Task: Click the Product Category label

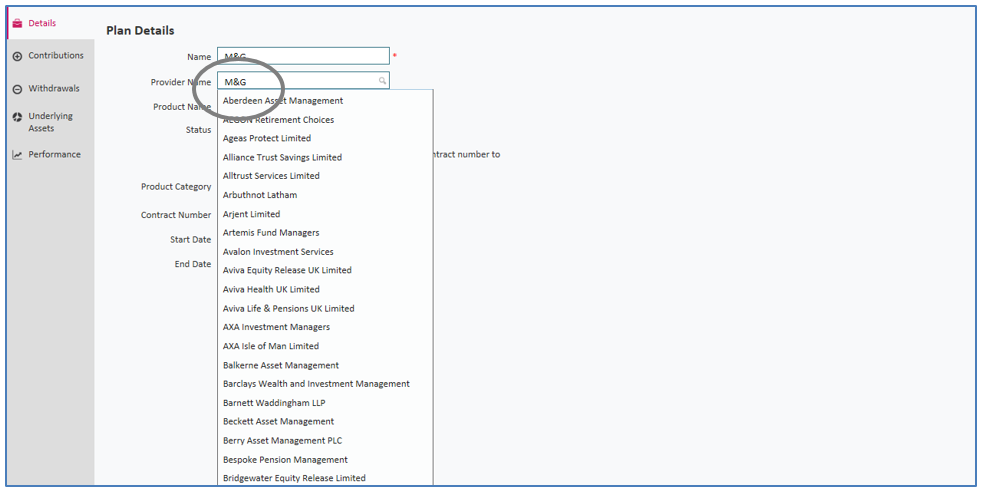Action: (176, 187)
